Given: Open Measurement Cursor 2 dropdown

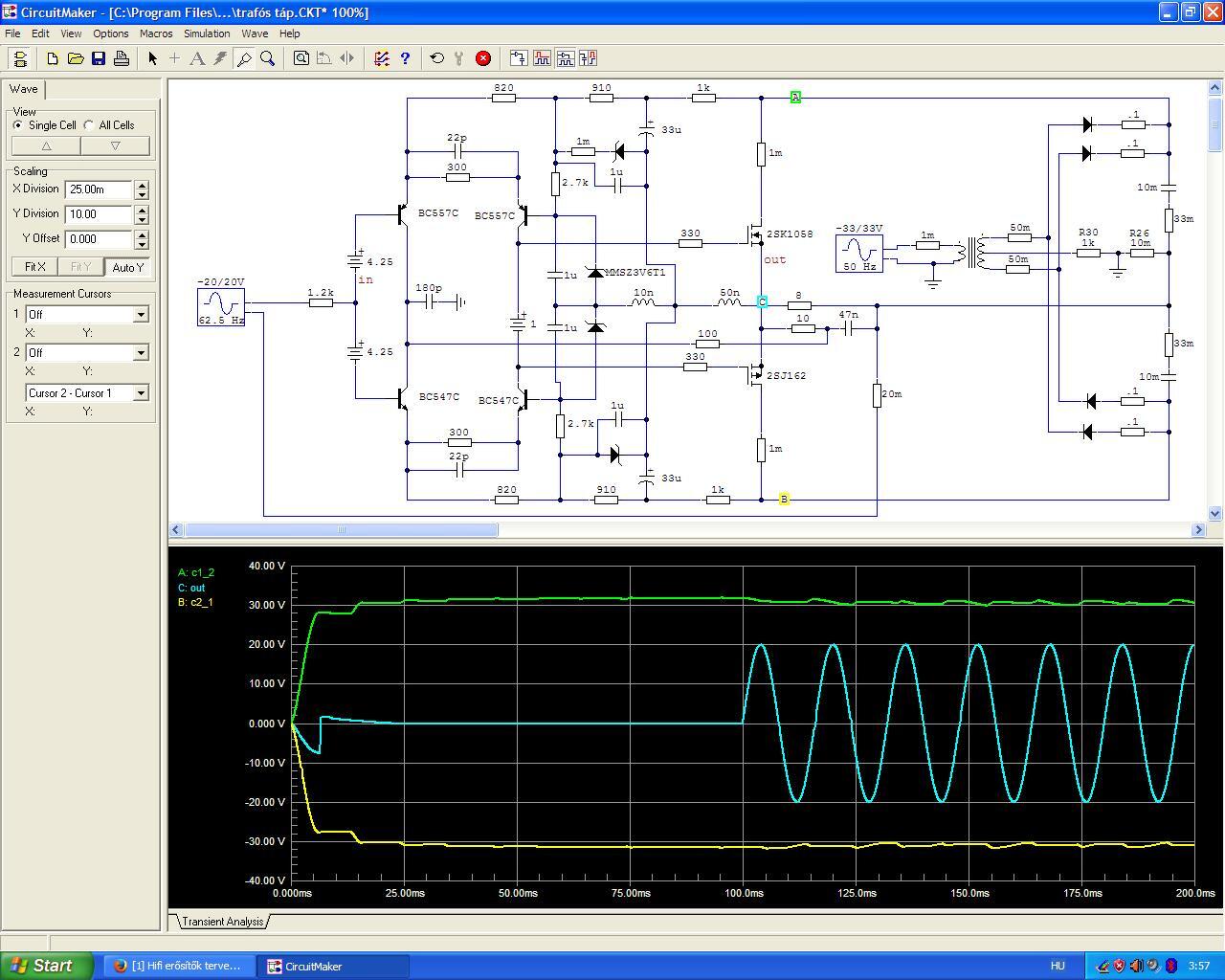Looking at the screenshot, I should (x=141, y=353).
